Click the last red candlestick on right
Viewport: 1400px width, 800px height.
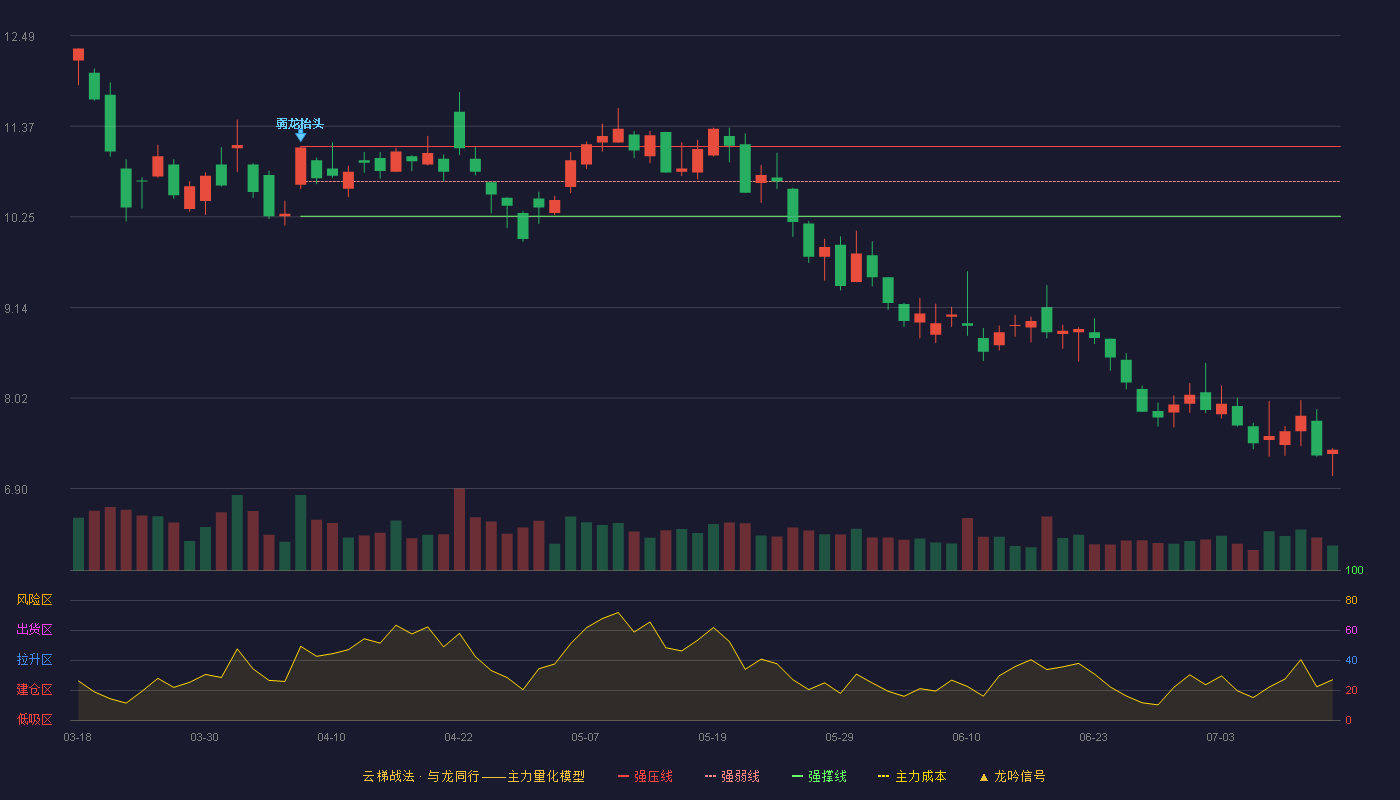1332,452
